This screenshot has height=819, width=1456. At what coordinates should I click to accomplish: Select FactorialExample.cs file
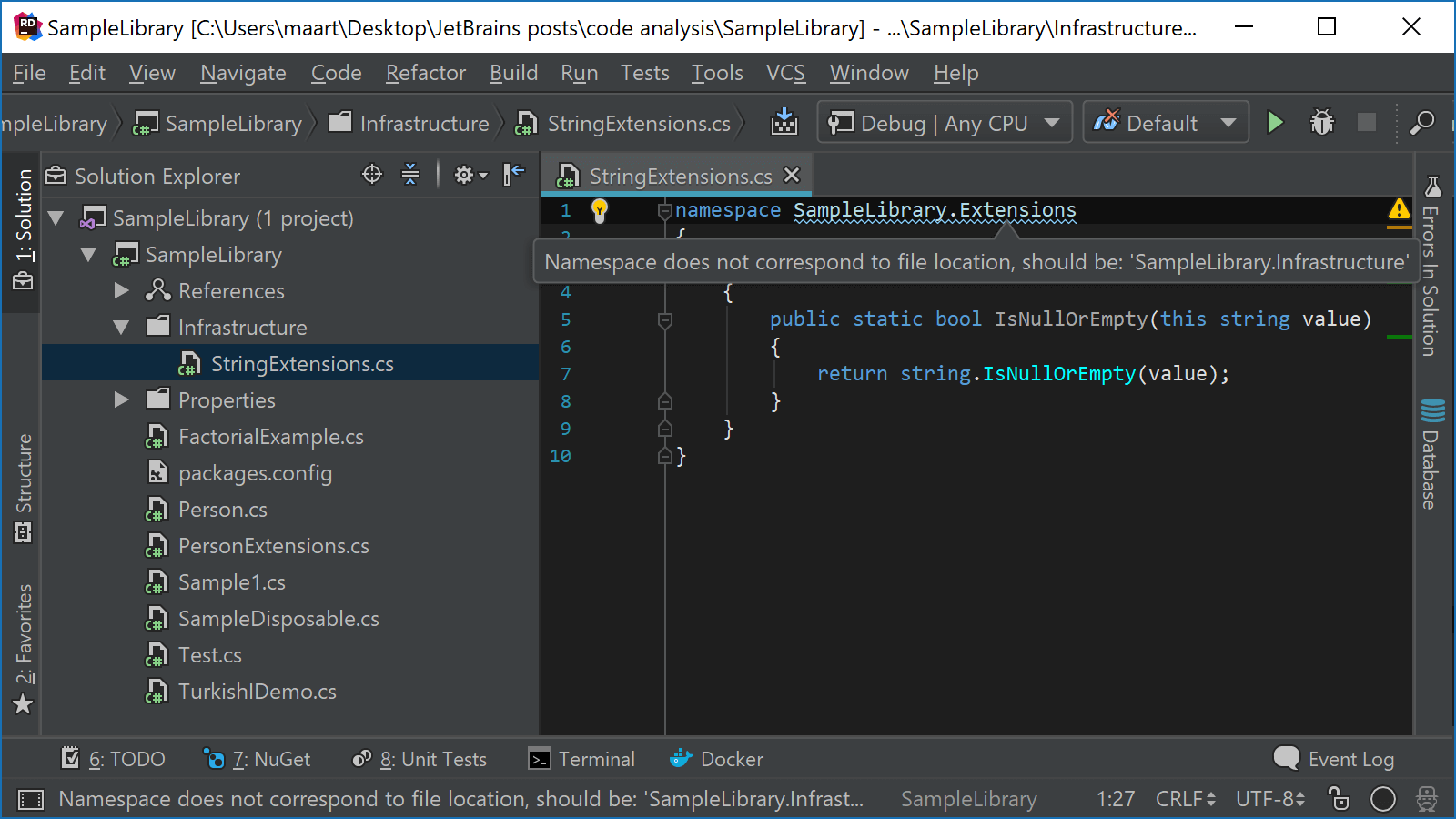(x=270, y=437)
